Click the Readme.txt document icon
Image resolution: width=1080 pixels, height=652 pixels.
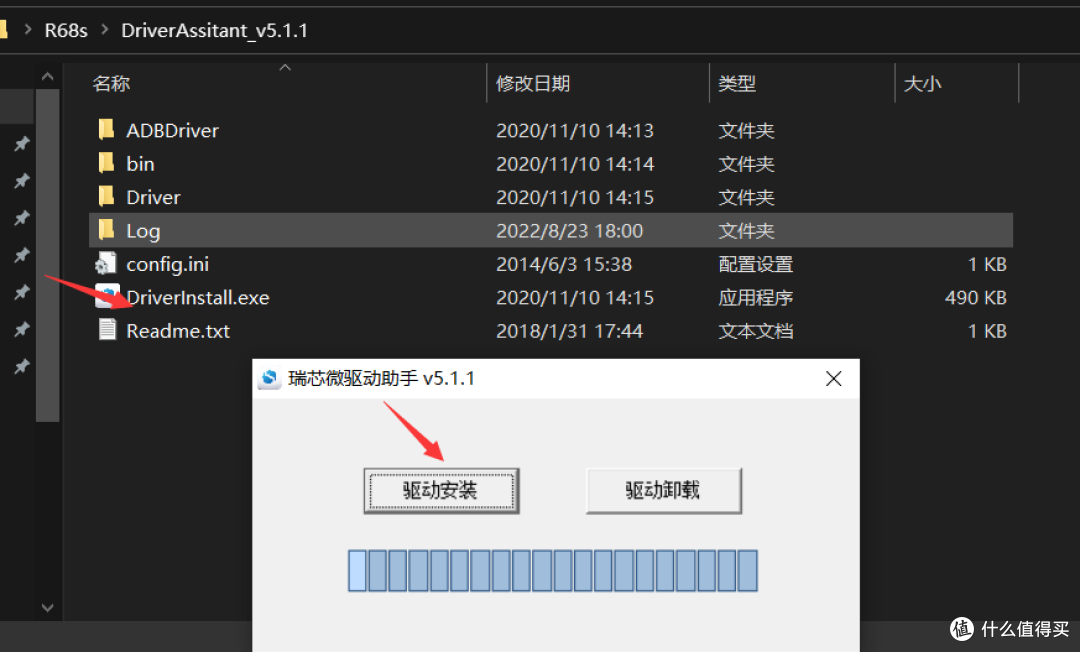[x=107, y=330]
